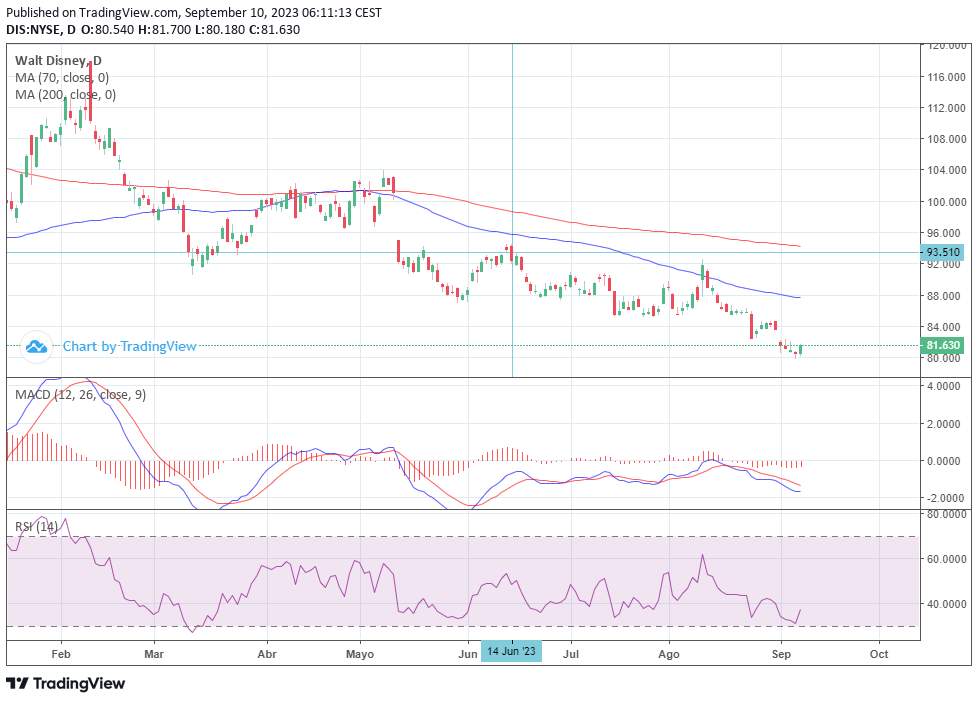Screen dimensions: 978x702
Task: Click the 'Feb' label on time axis
Action: (x=61, y=654)
